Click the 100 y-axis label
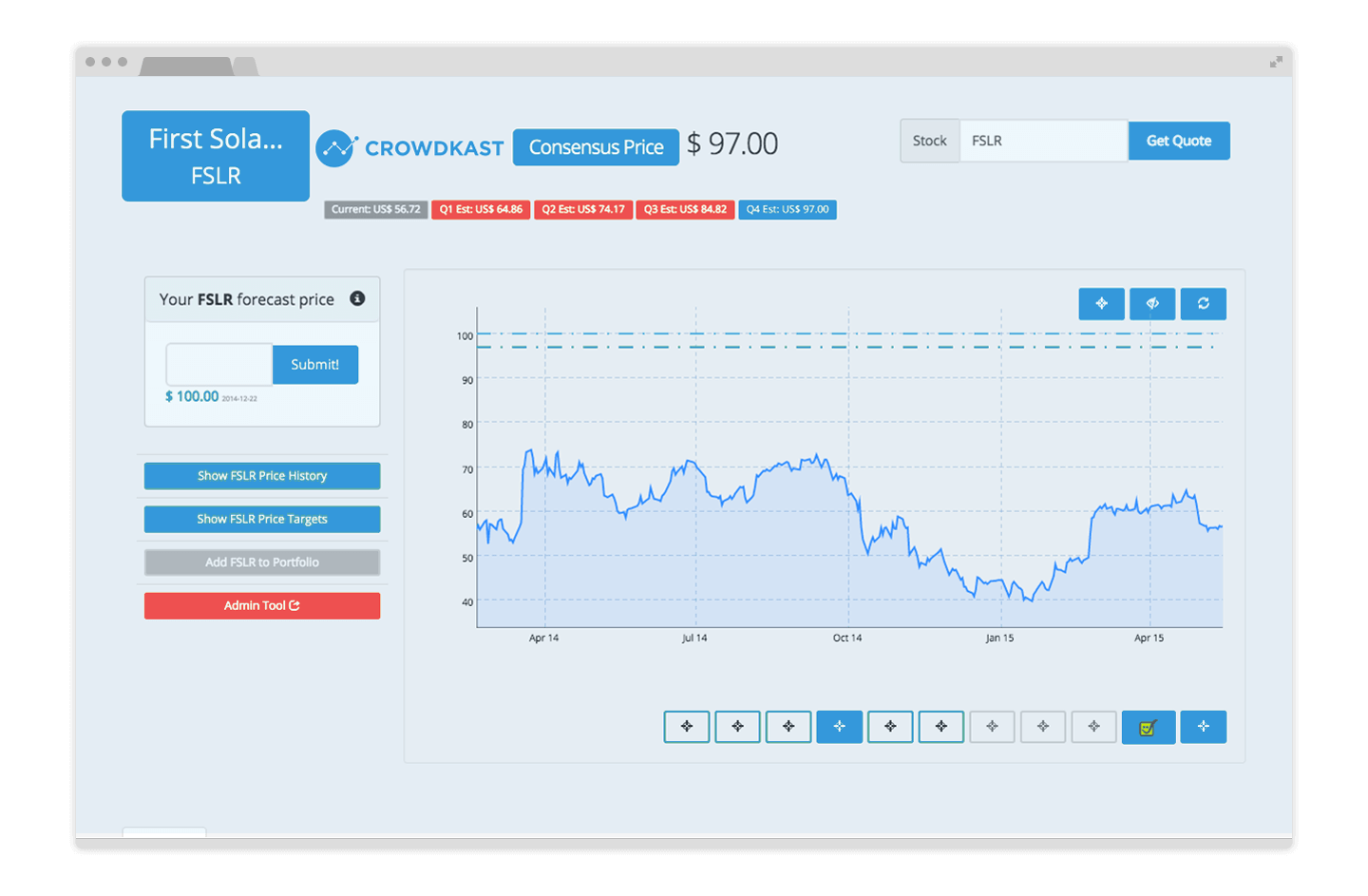The image size is (1368, 896). [465, 335]
